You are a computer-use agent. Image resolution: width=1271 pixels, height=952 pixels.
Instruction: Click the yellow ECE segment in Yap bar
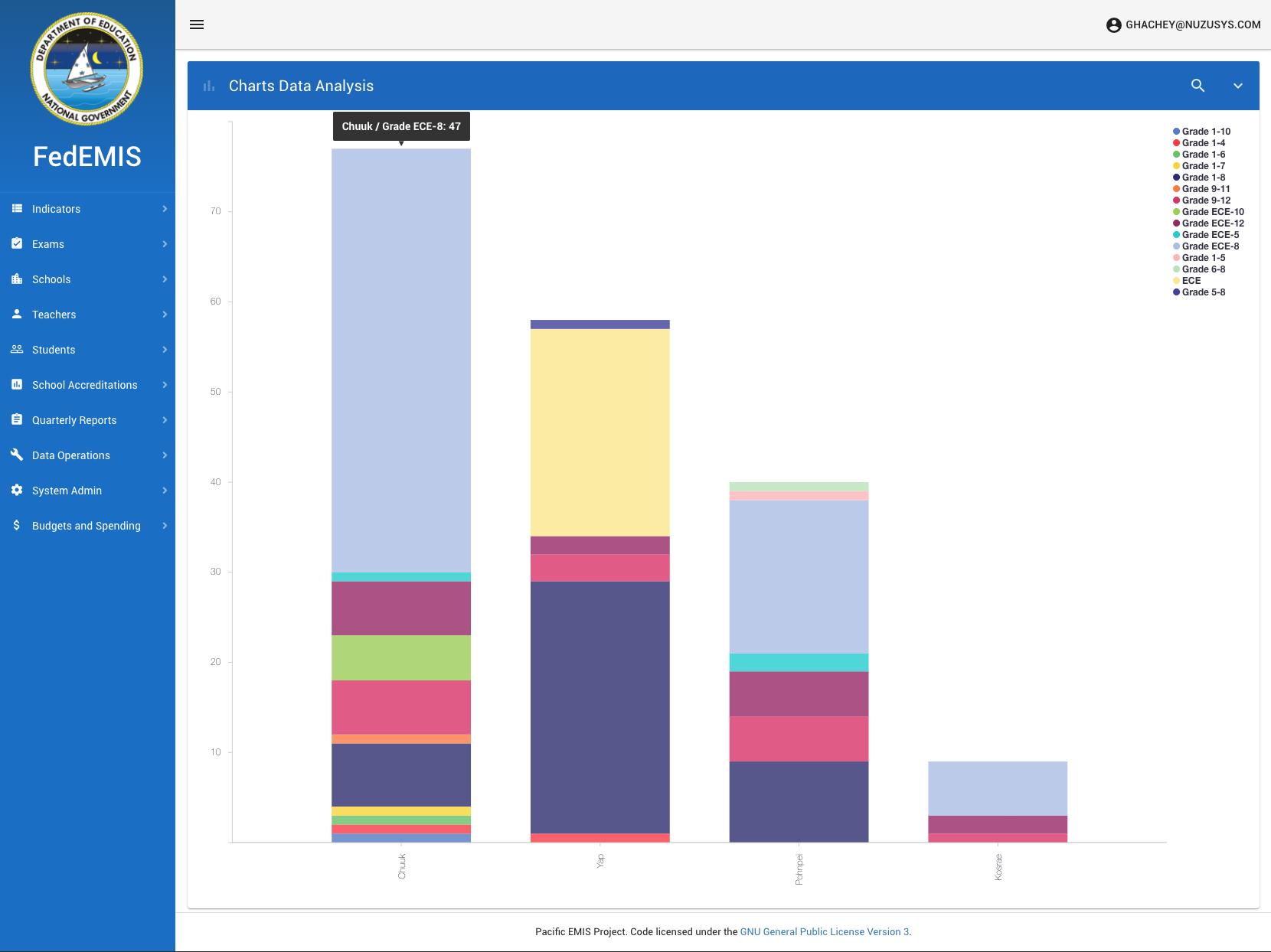pyautogui.click(x=600, y=432)
